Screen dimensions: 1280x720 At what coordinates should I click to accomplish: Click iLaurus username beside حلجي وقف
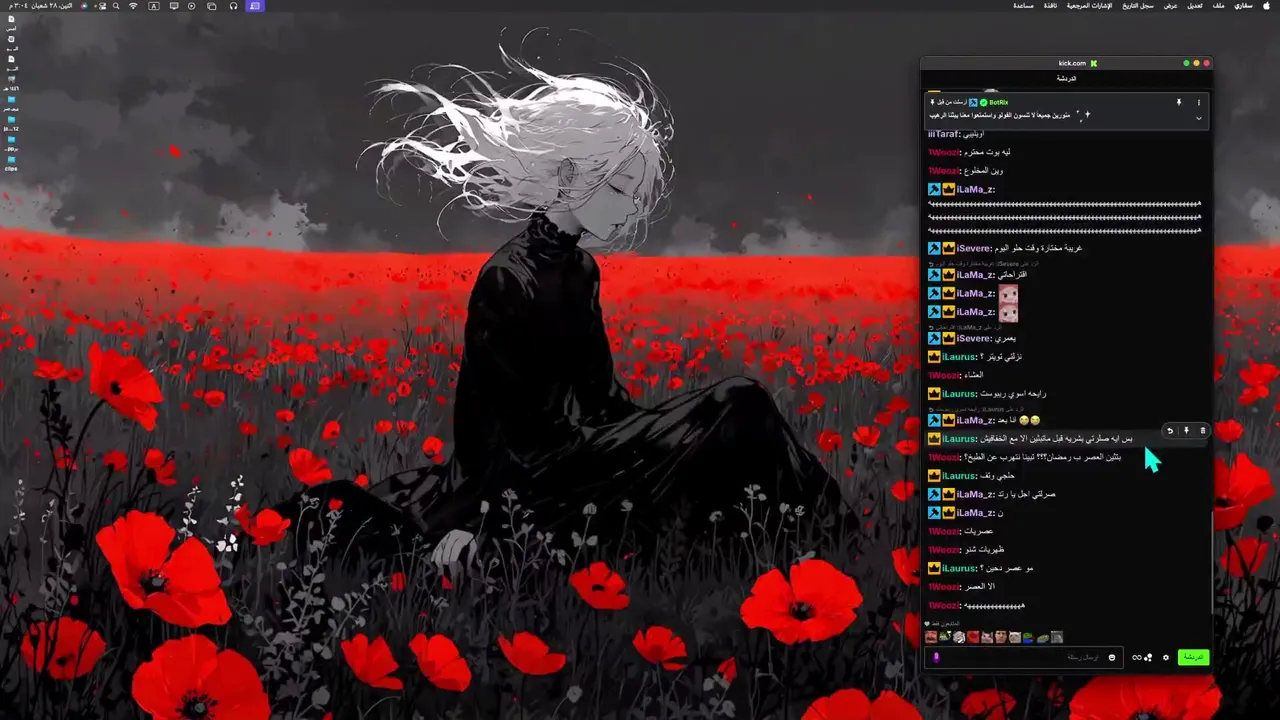pyautogui.click(x=959, y=476)
